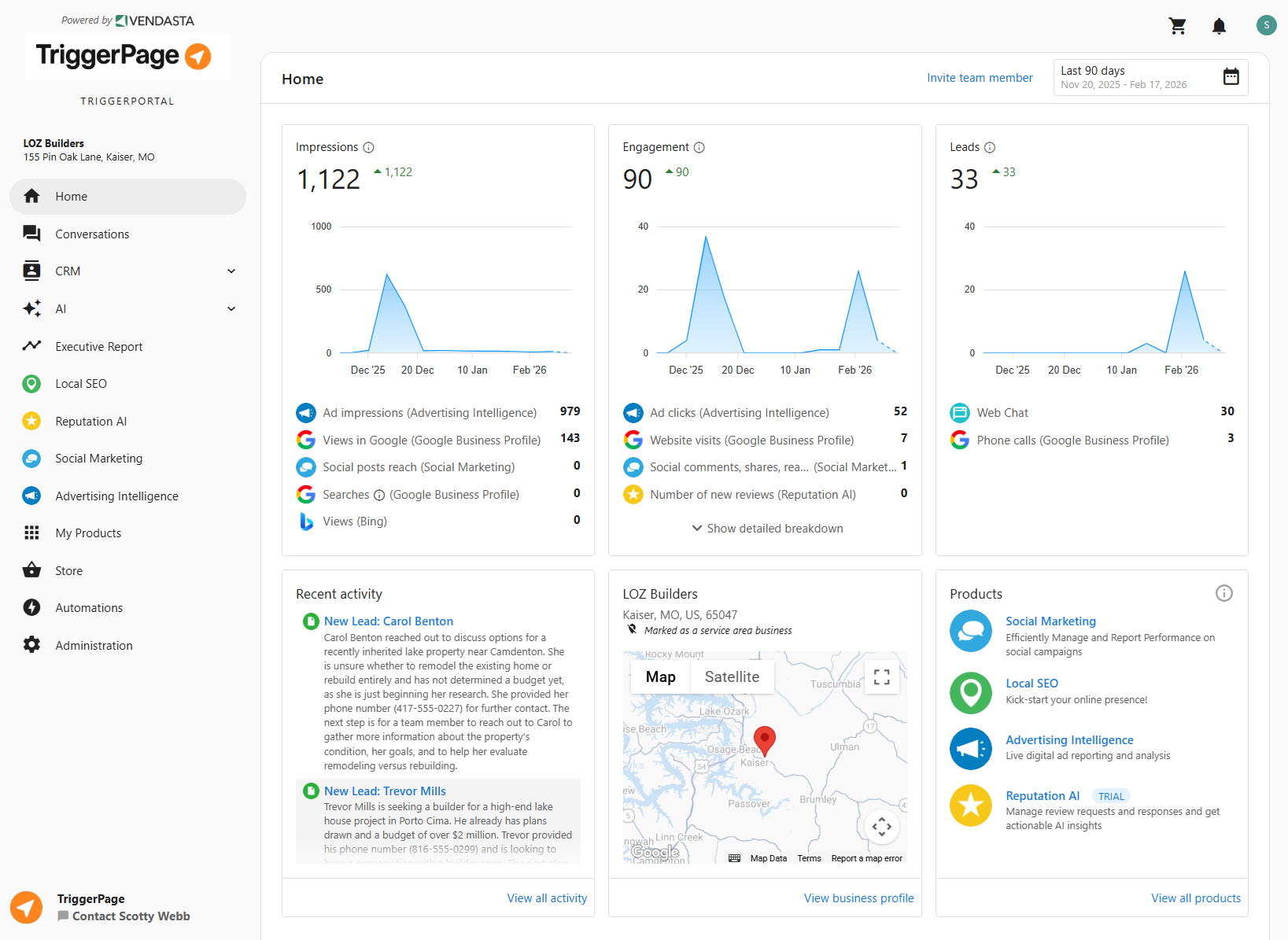
Task: Click the Advertising Intelligence product icon
Action: pyautogui.click(x=971, y=749)
